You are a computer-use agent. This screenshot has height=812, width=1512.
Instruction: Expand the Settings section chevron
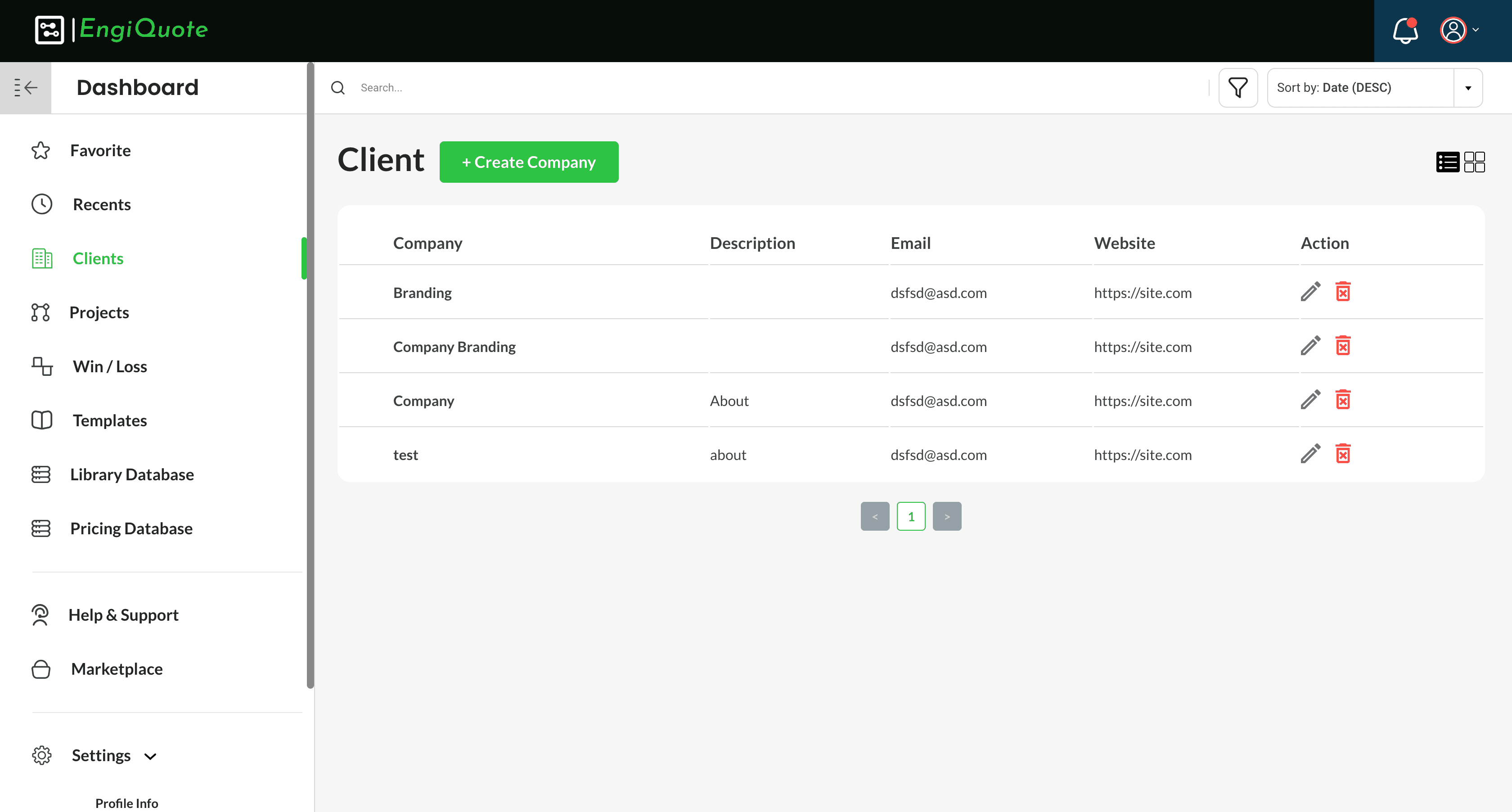[x=150, y=756]
